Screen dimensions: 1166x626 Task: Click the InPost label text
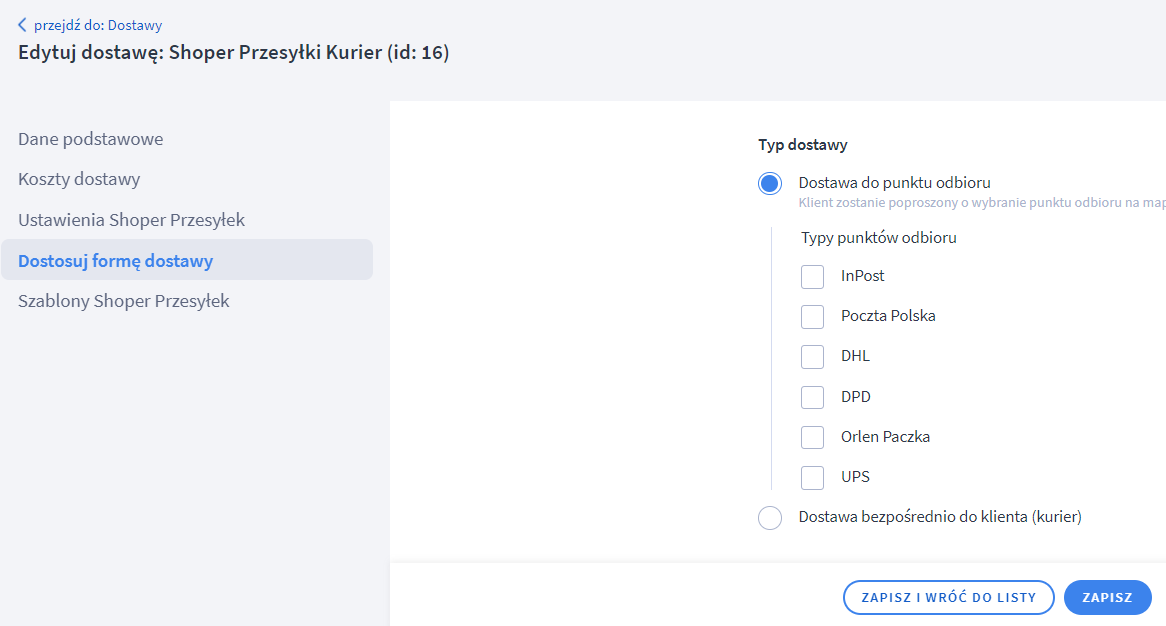tap(862, 276)
